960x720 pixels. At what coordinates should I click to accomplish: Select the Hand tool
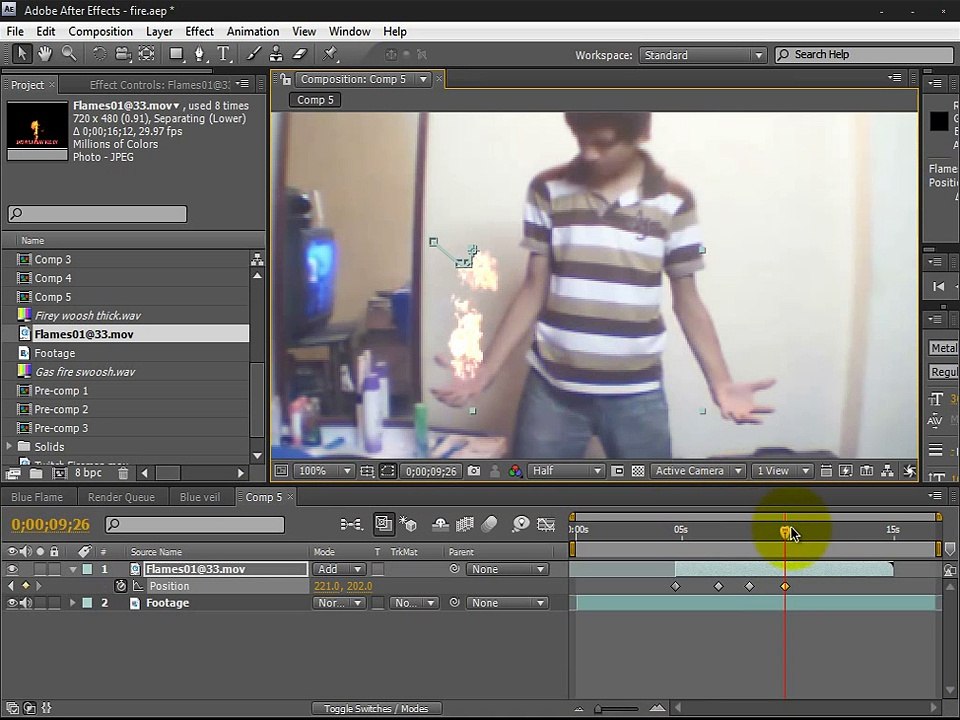click(x=45, y=54)
